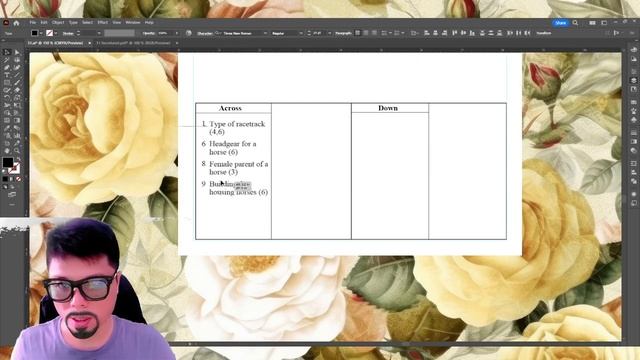Open the fill color dropdown in control bar
This screenshot has width=640, height=360.
[x=41, y=33]
